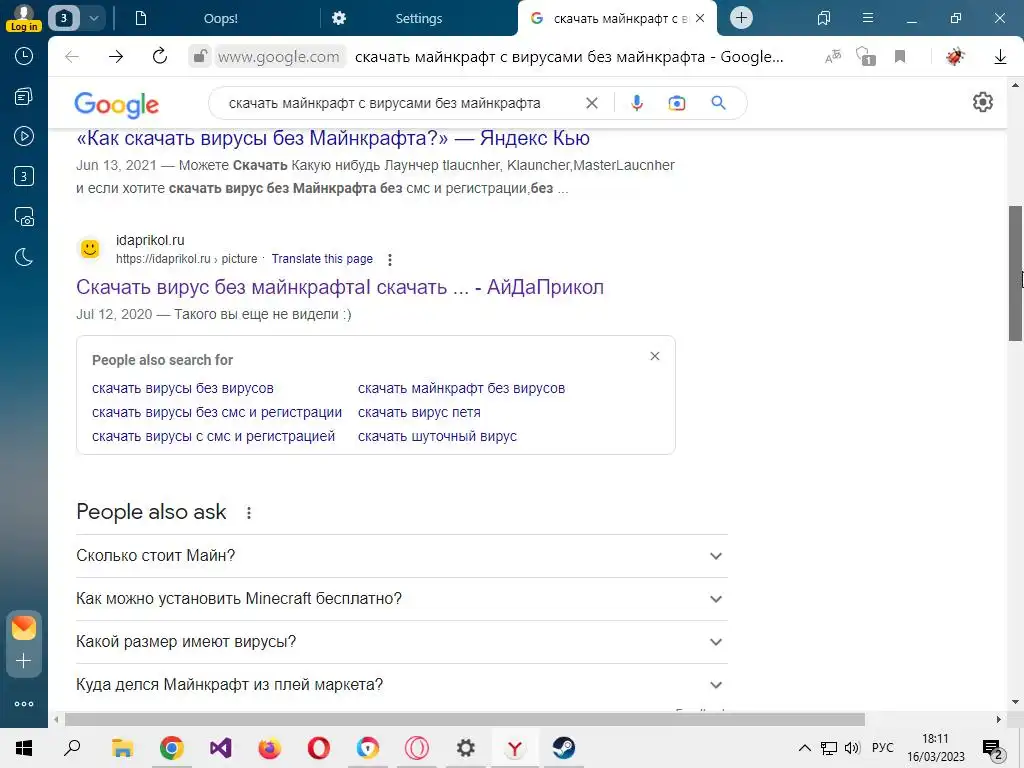Viewport: 1024px width, 768px height.
Task: Toggle dark mode with the moon icon
Action: [24, 257]
